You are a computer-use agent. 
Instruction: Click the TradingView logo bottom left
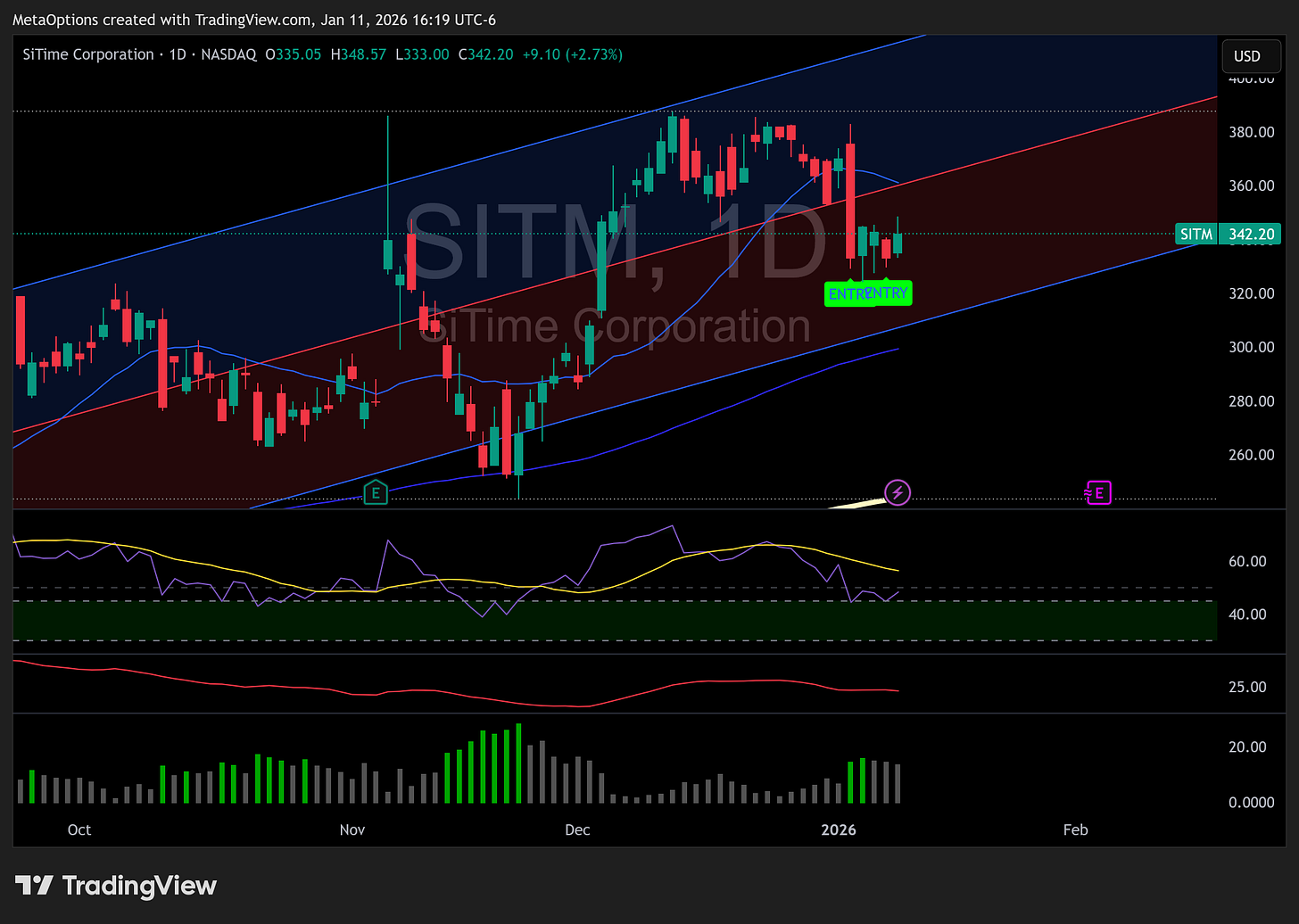(x=116, y=886)
